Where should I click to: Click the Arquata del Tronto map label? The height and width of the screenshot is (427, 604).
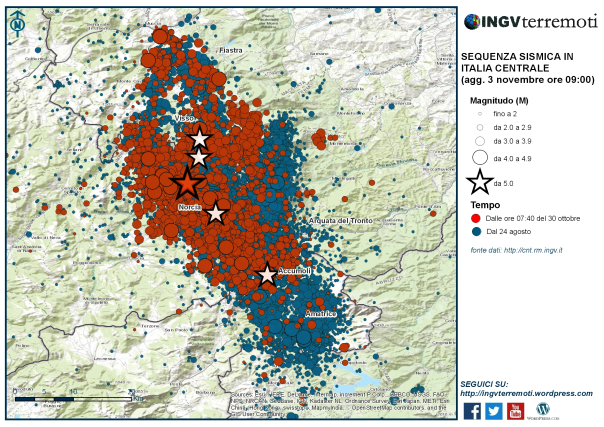341,220
